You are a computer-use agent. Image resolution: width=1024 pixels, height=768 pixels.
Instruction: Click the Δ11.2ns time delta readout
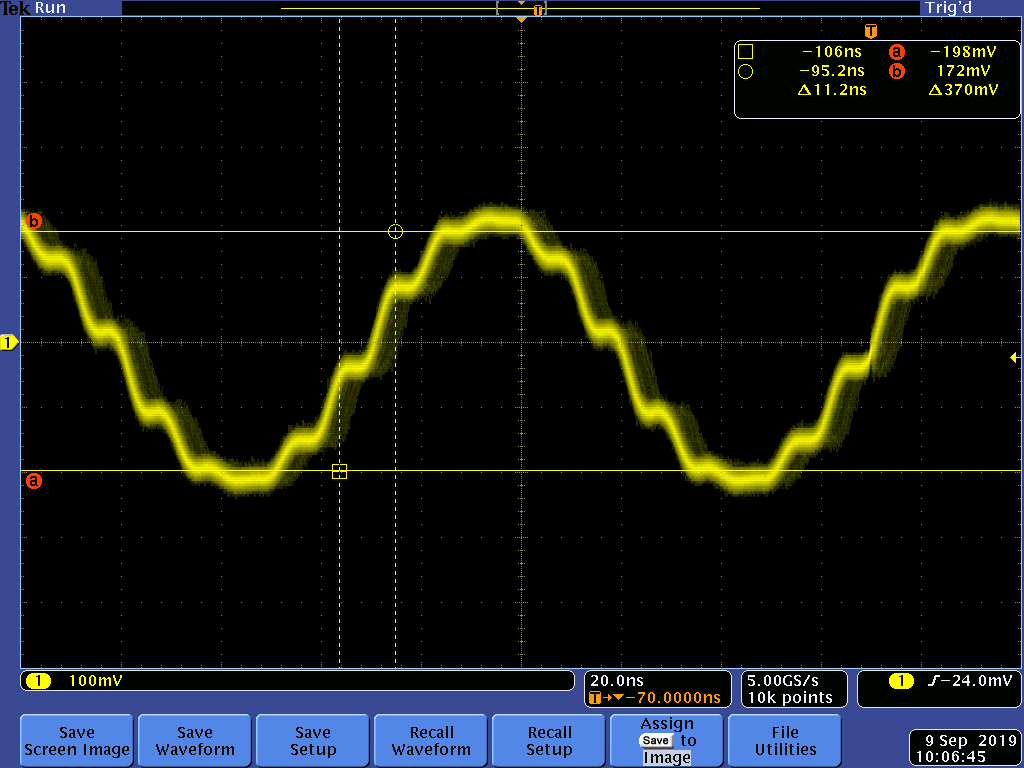832,90
